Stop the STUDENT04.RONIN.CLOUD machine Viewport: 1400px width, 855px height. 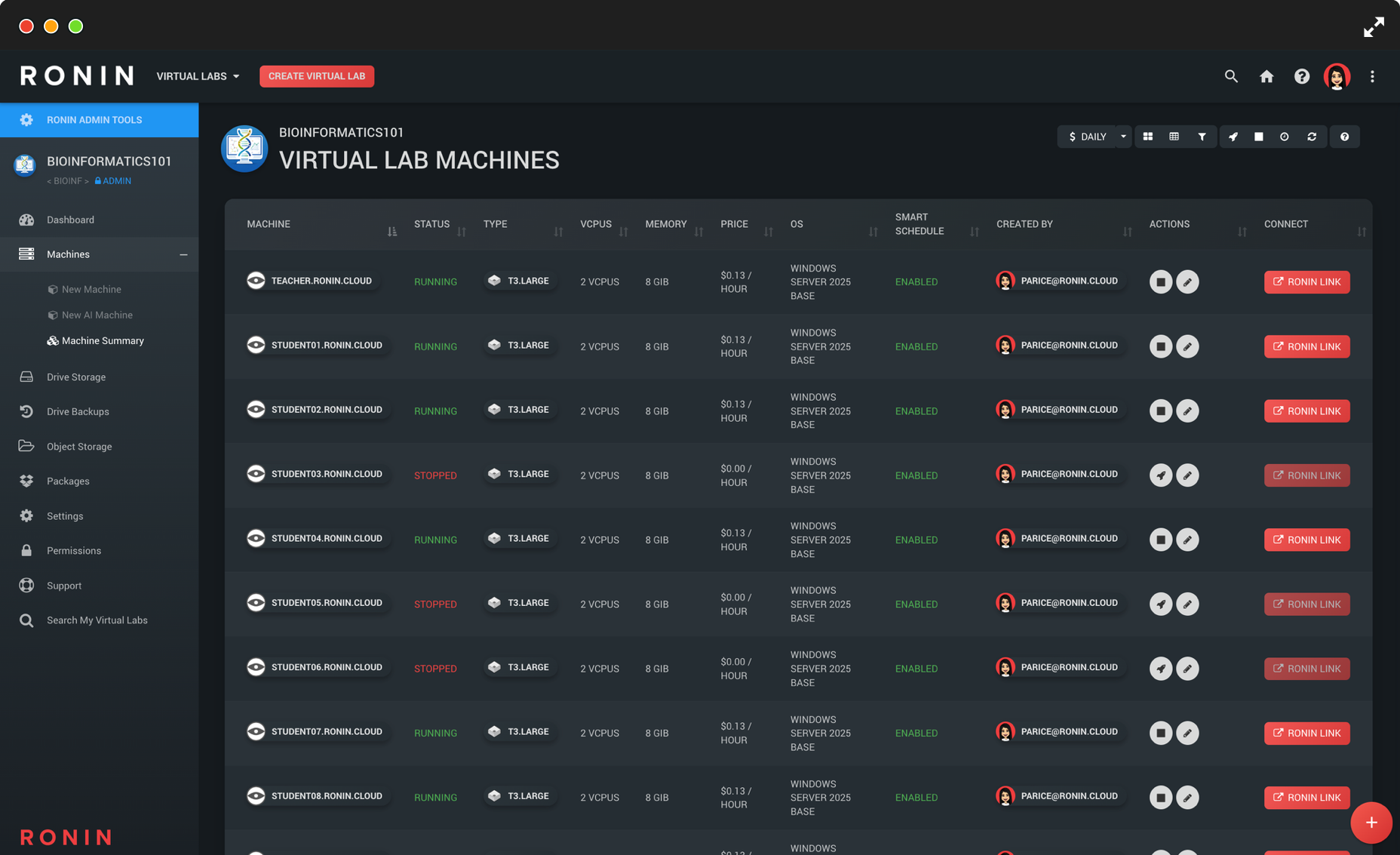pos(1161,540)
